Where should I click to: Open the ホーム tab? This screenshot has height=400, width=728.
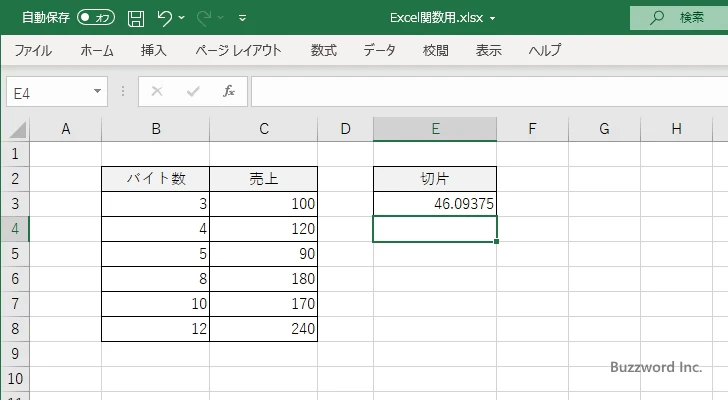(97, 50)
